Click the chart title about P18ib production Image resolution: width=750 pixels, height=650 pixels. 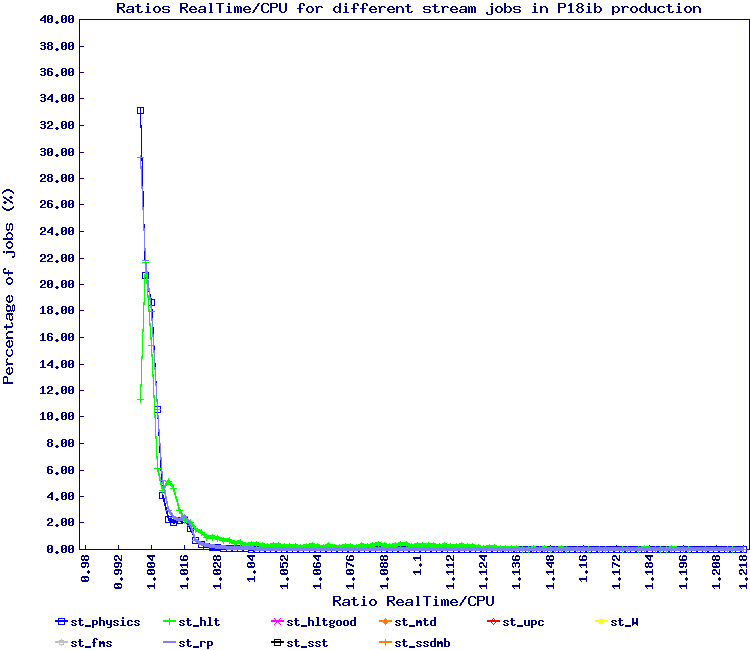point(409,9)
